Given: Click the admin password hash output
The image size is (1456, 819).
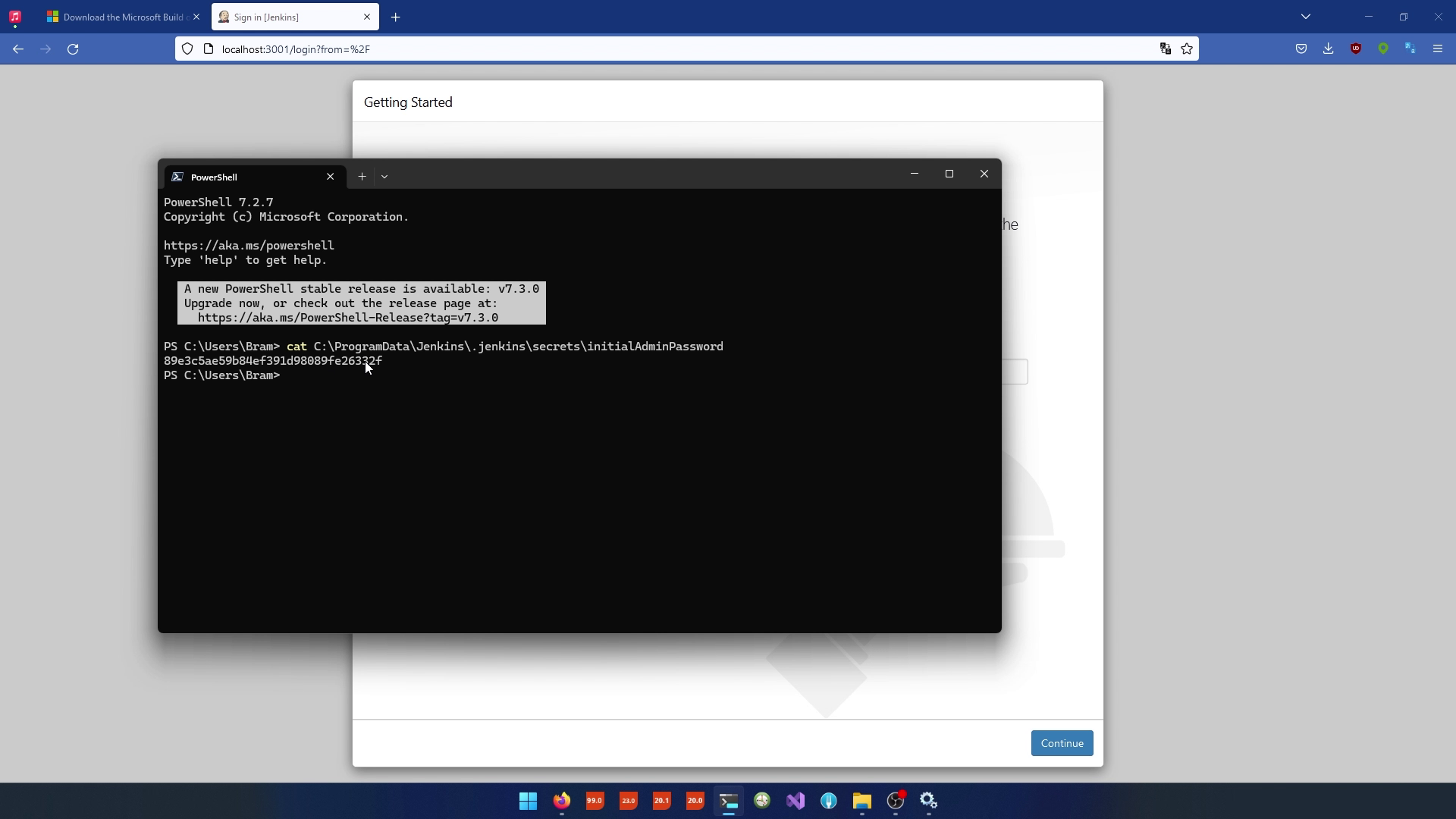Looking at the screenshot, I should point(273,361).
